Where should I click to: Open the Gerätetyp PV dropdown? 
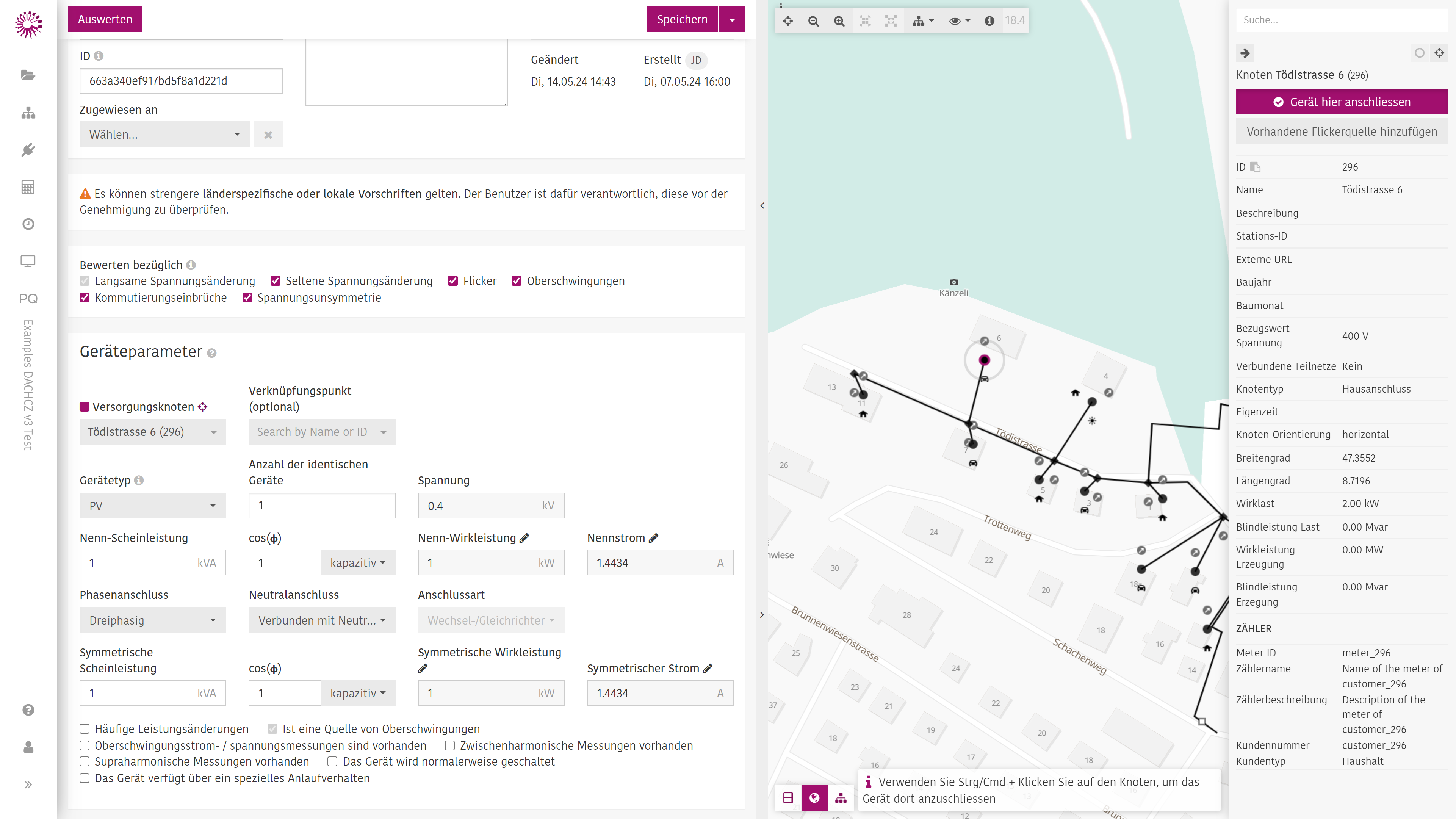tap(153, 506)
